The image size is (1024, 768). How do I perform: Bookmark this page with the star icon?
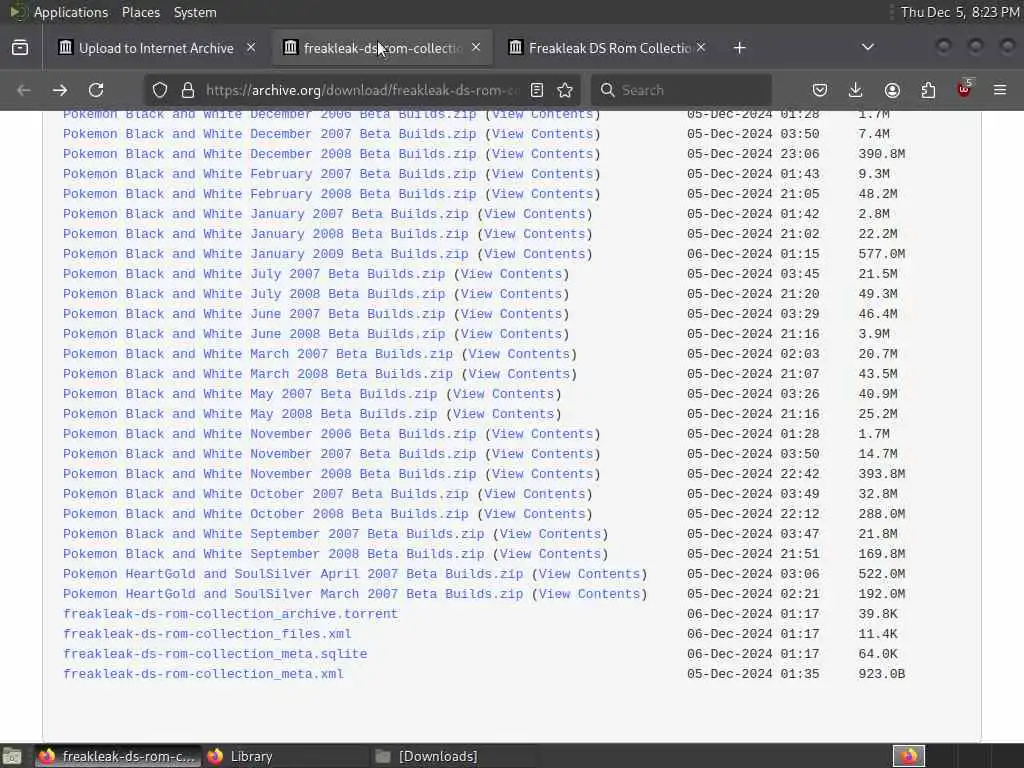566,90
